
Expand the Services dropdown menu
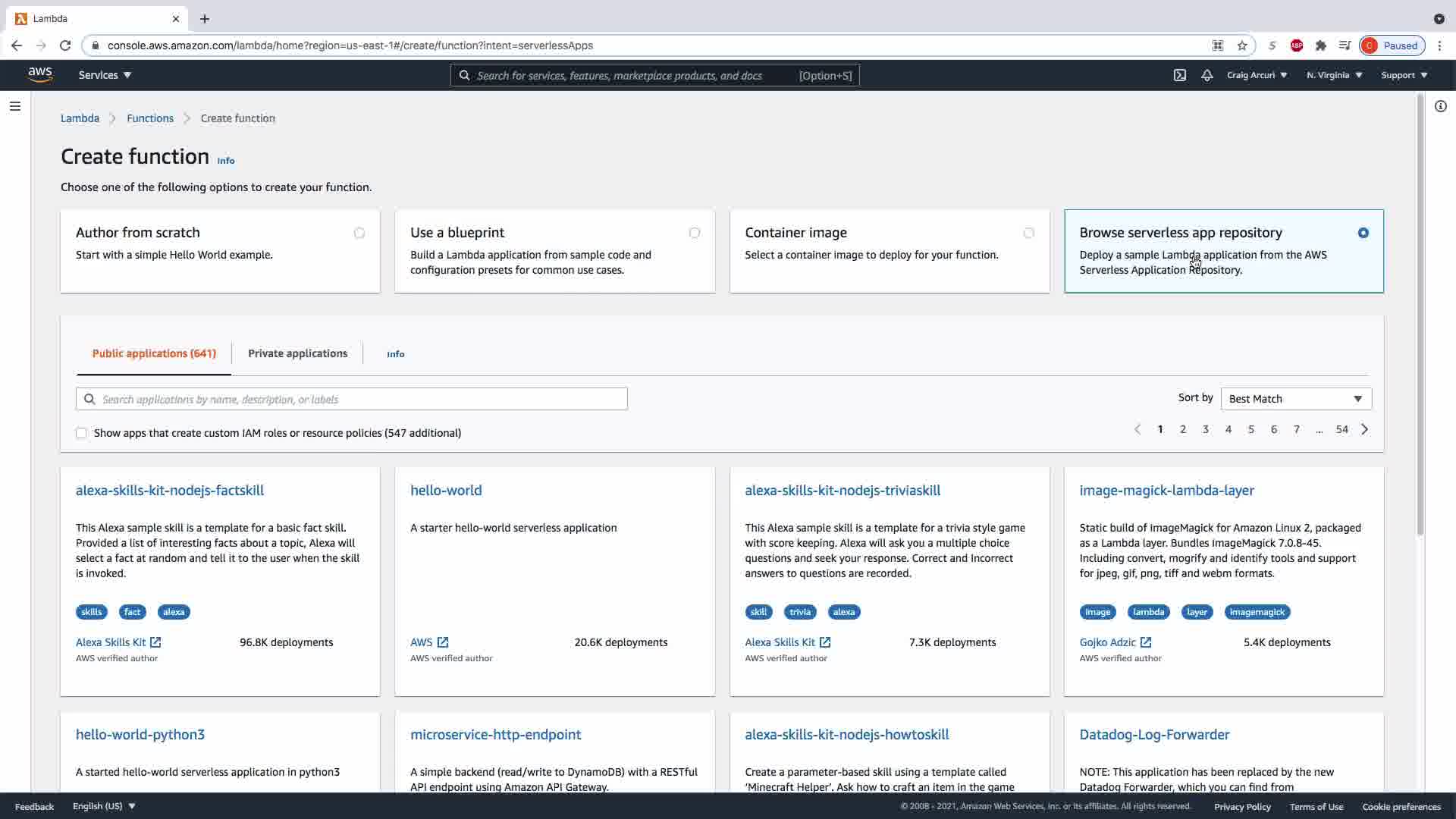point(105,75)
